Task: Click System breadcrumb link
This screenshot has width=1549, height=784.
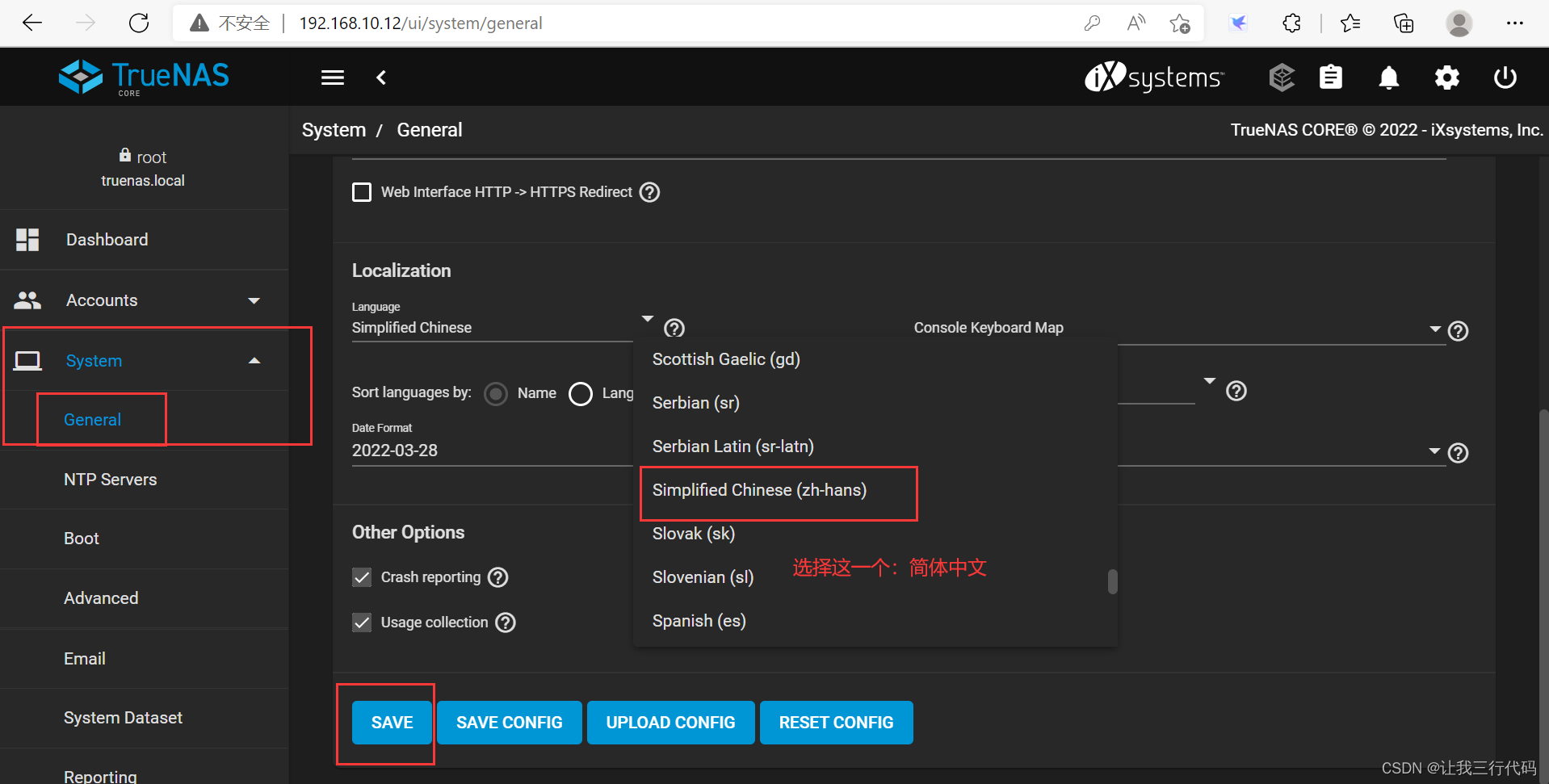Action: tap(334, 130)
